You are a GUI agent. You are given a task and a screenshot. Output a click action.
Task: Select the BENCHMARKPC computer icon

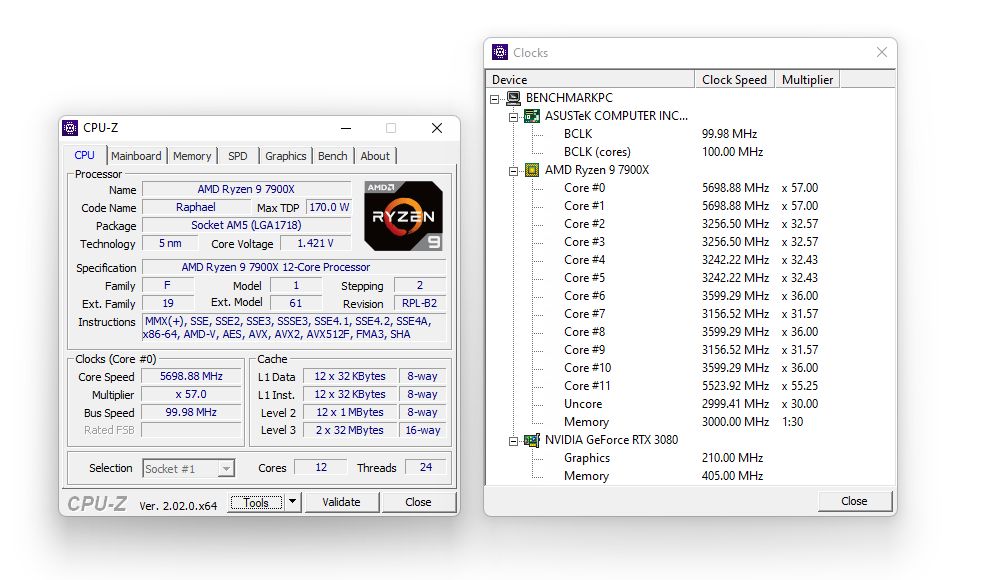tap(513, 98)
